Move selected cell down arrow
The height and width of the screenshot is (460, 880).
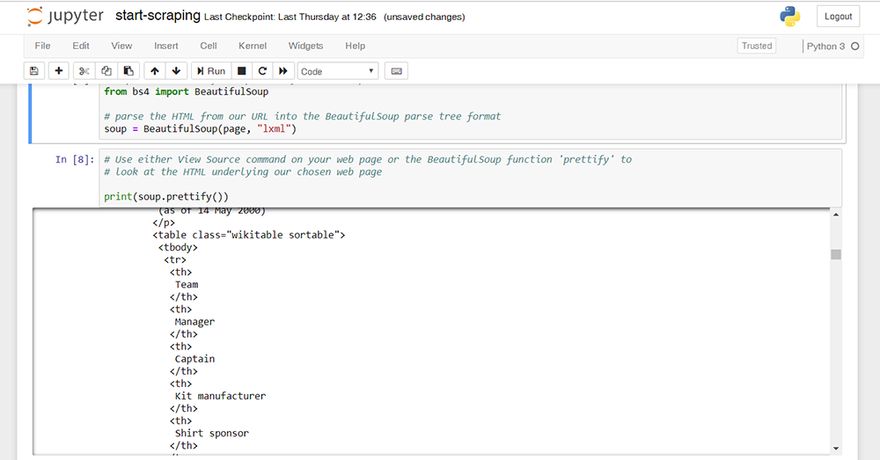pos(176,71)
